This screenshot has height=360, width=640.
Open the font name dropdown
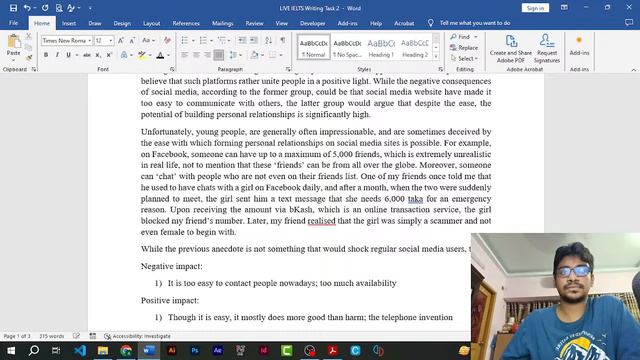coord(89,40)
